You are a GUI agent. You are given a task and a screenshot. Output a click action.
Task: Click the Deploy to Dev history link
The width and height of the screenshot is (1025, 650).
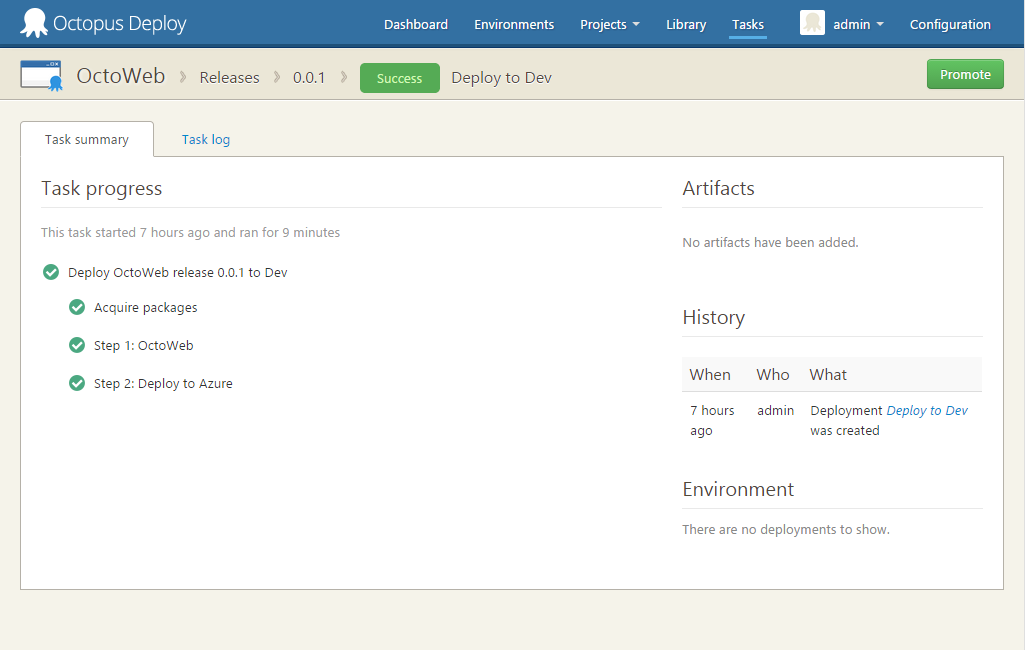(927, 410)
